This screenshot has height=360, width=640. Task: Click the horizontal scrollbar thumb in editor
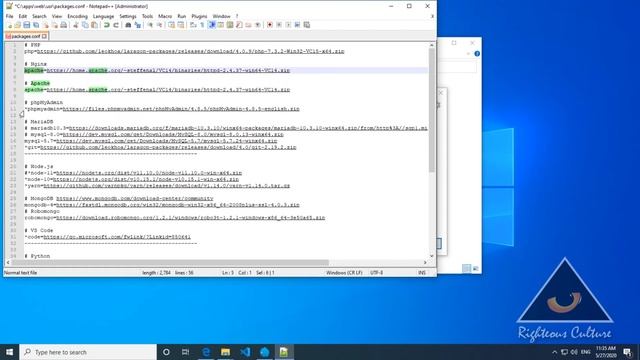click(170, 262)
